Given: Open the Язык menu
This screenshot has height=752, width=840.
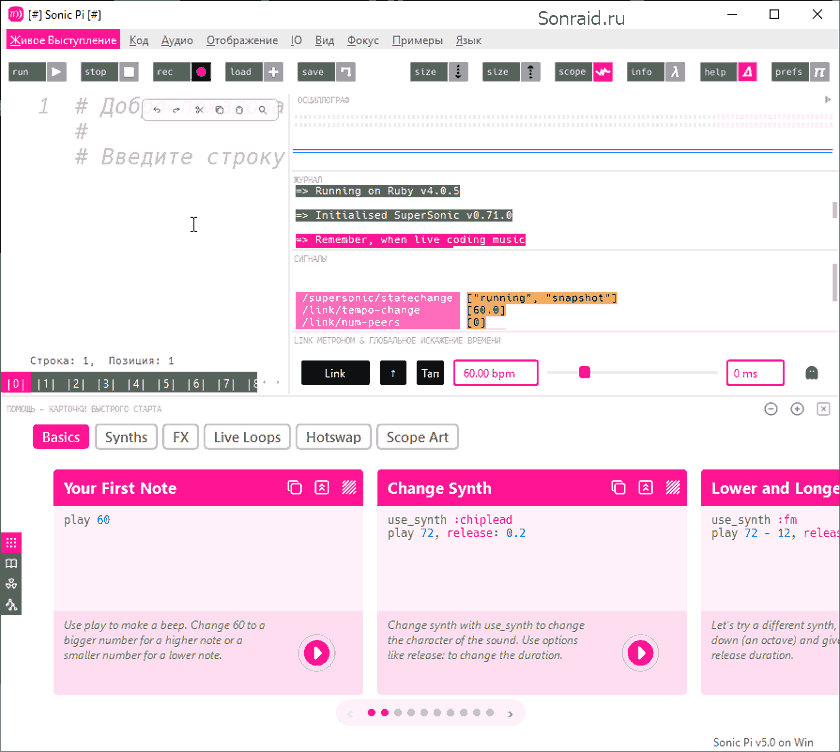Looking at the screenshot, I should click(468, 40).
